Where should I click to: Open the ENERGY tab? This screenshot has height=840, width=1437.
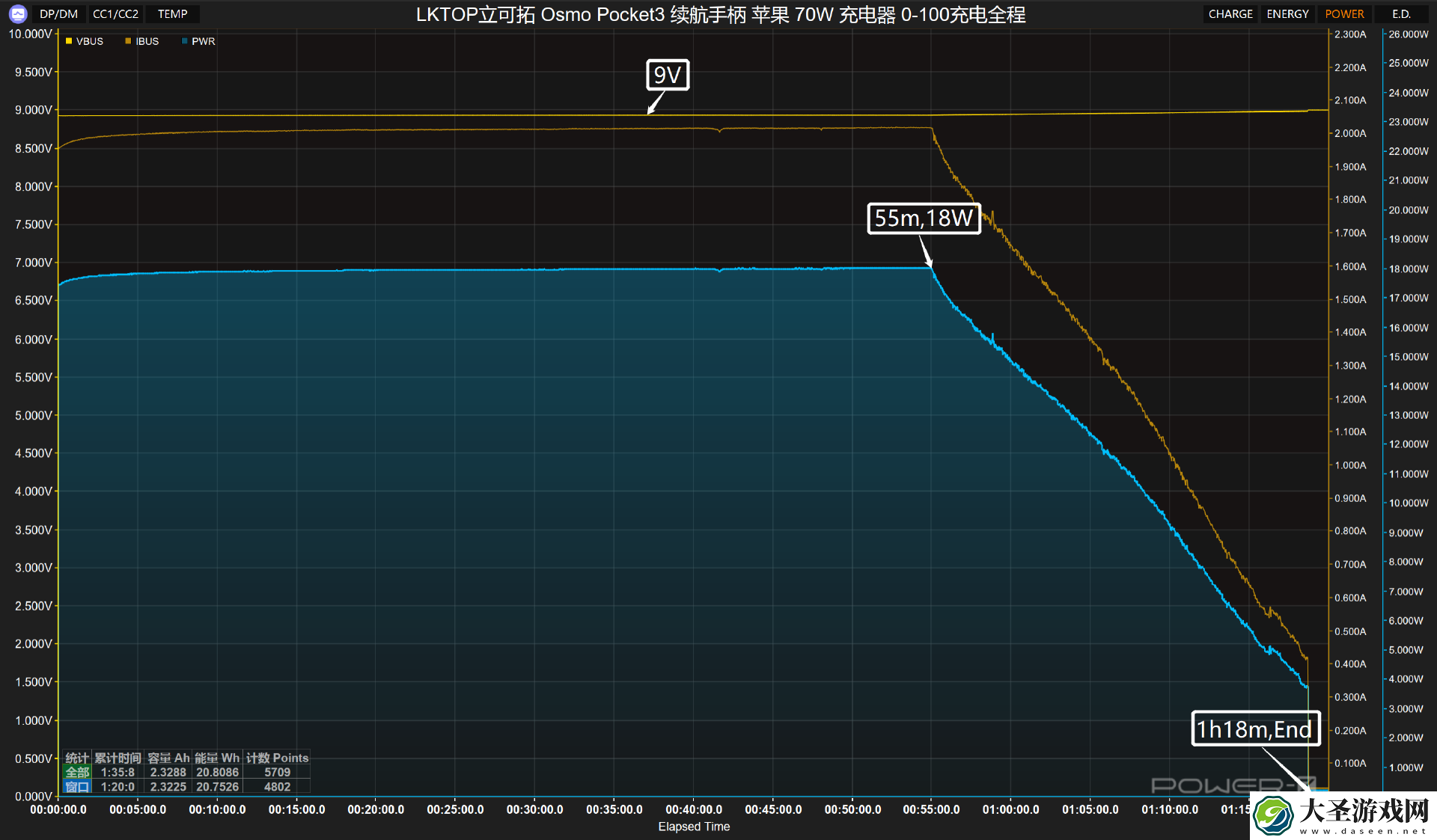(x=1287, y=13)
